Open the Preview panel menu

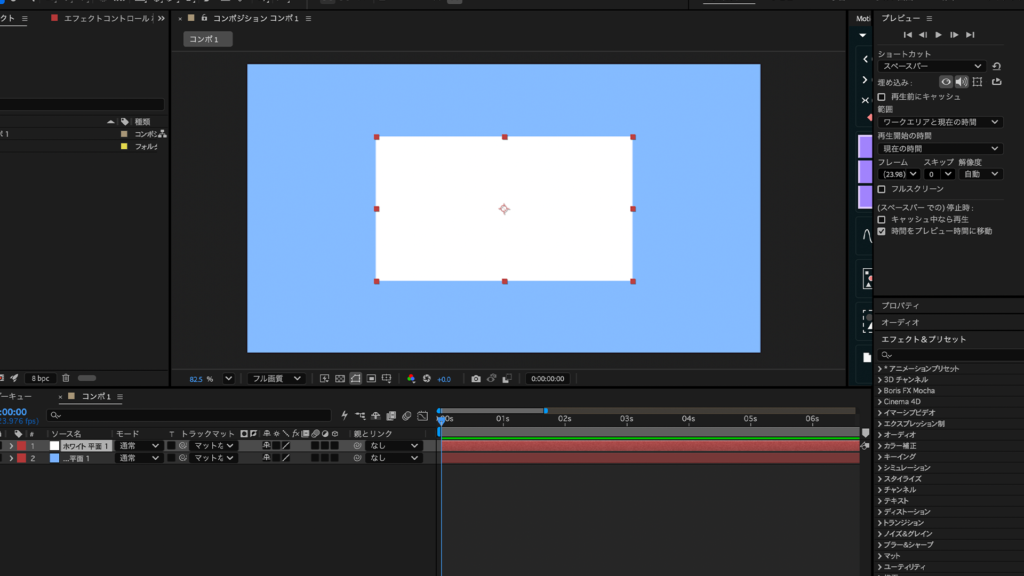tap(929, 18)
